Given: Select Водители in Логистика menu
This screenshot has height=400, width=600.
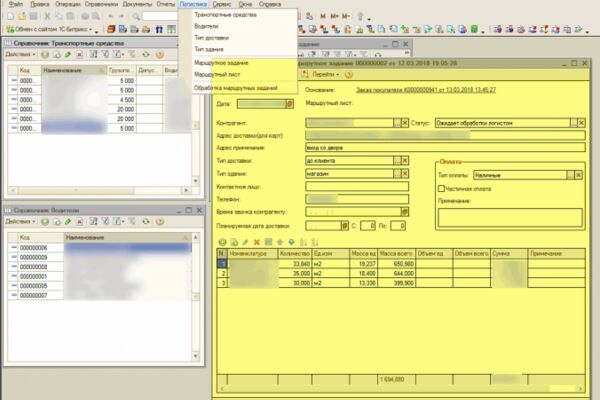Looking at the screenshot, I should click(206, 26).
